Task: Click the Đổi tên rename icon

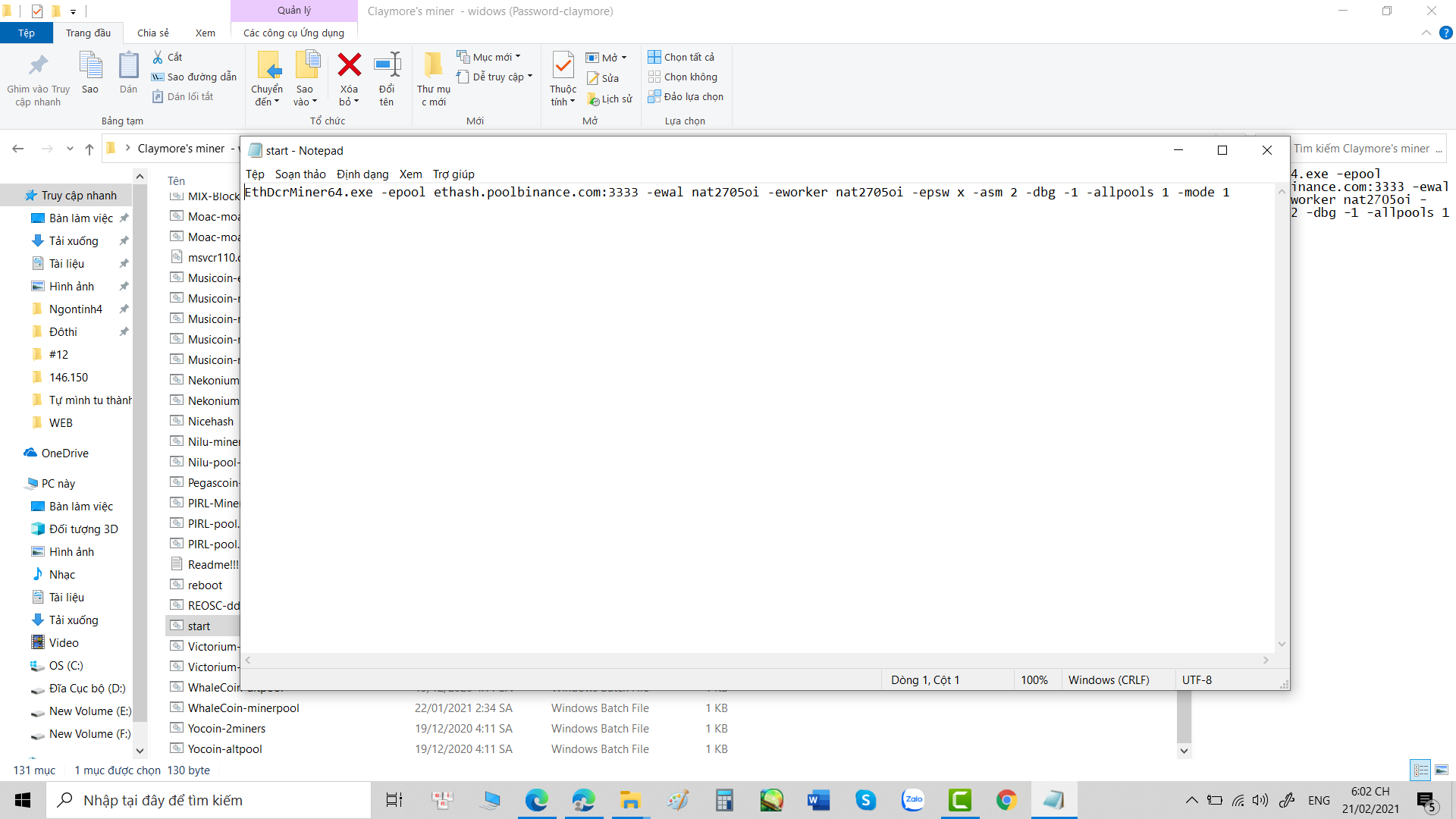Action: 387,66
